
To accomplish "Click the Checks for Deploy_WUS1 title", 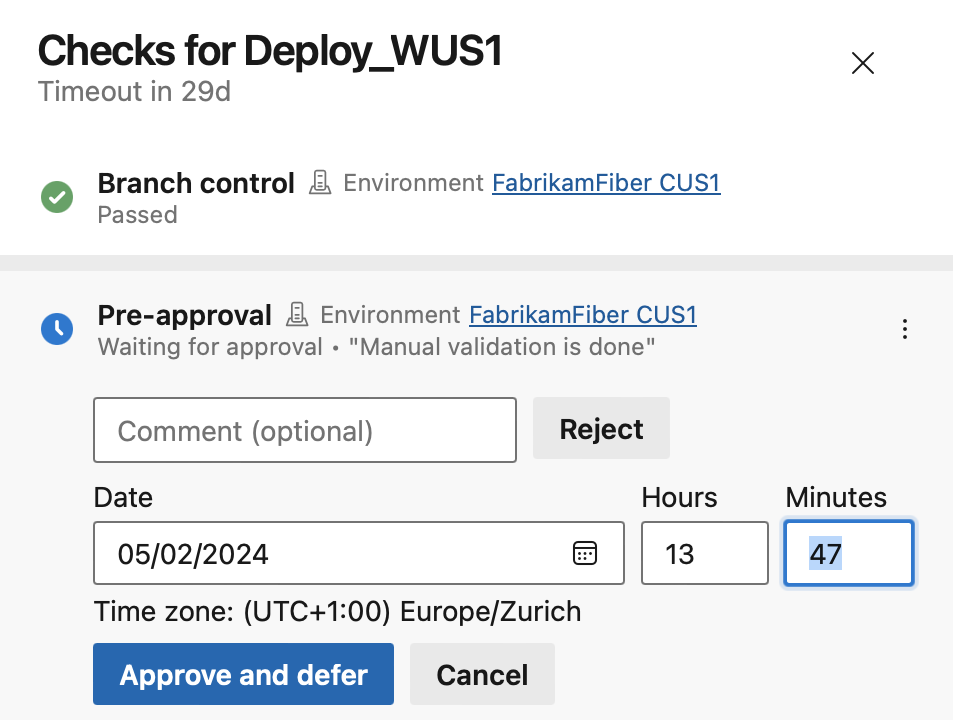I will coord(270,50).
